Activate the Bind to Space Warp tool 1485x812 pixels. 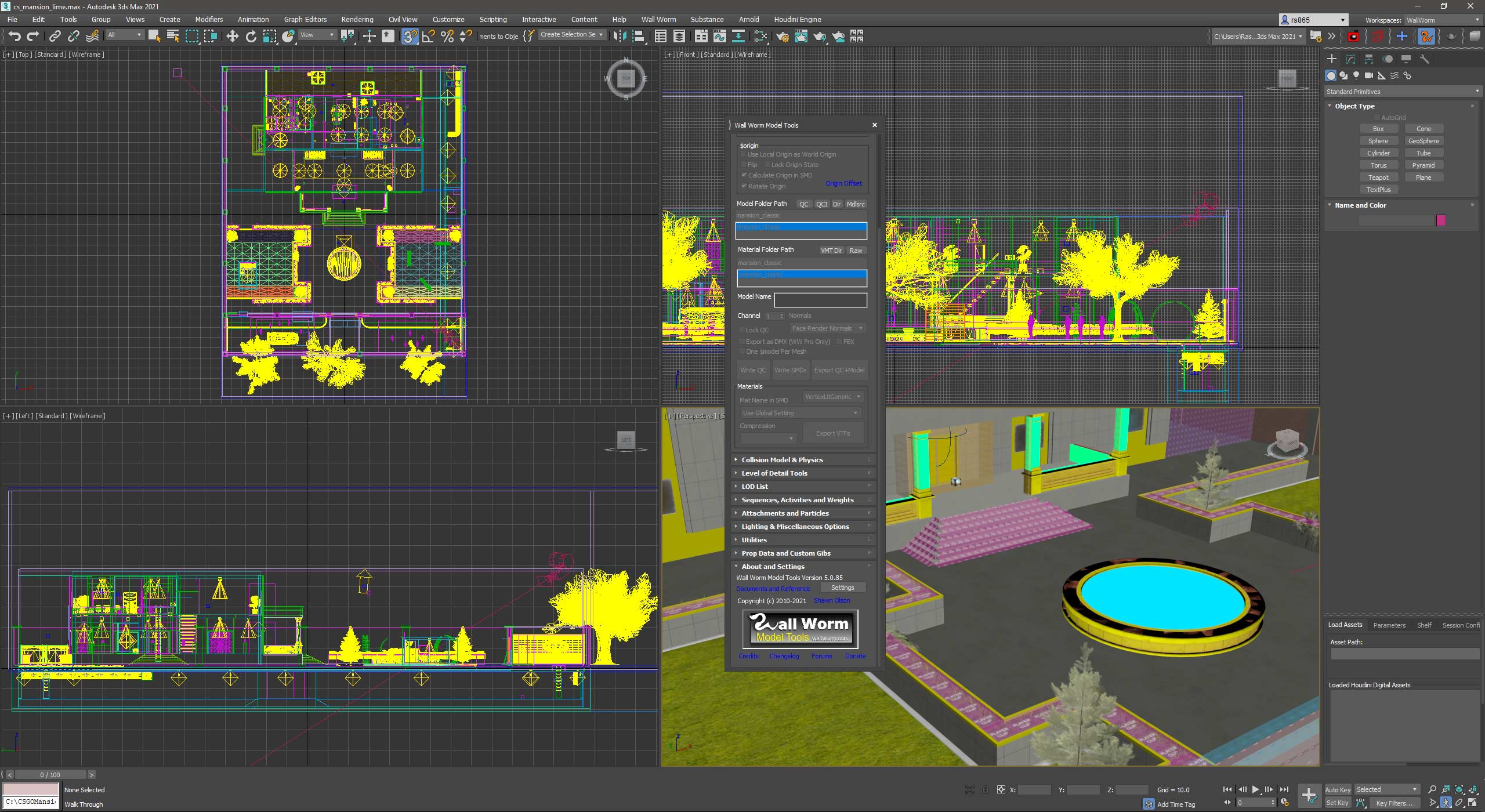(x=92, y=37)
